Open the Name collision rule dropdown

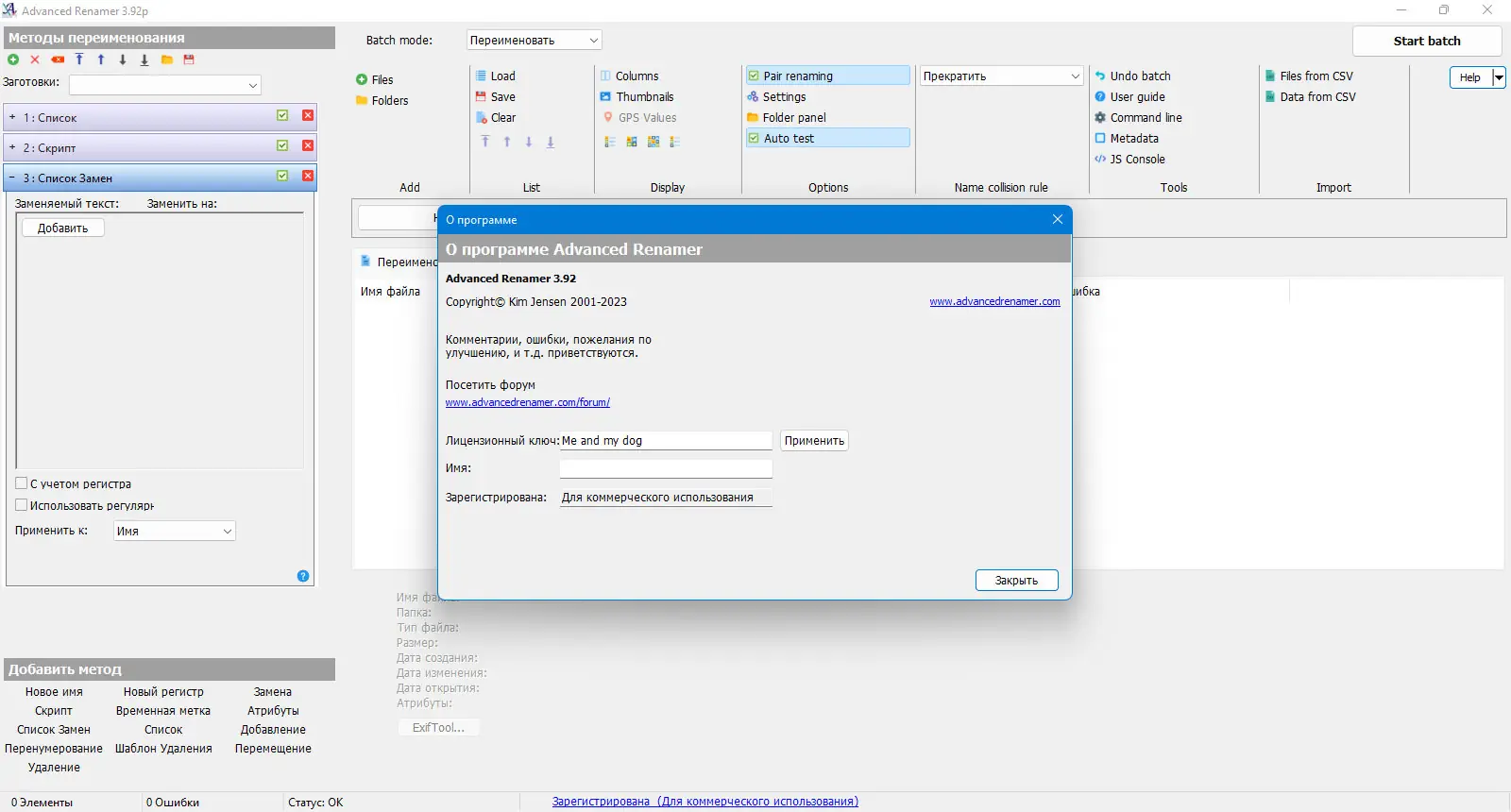tap(1001, 76)
